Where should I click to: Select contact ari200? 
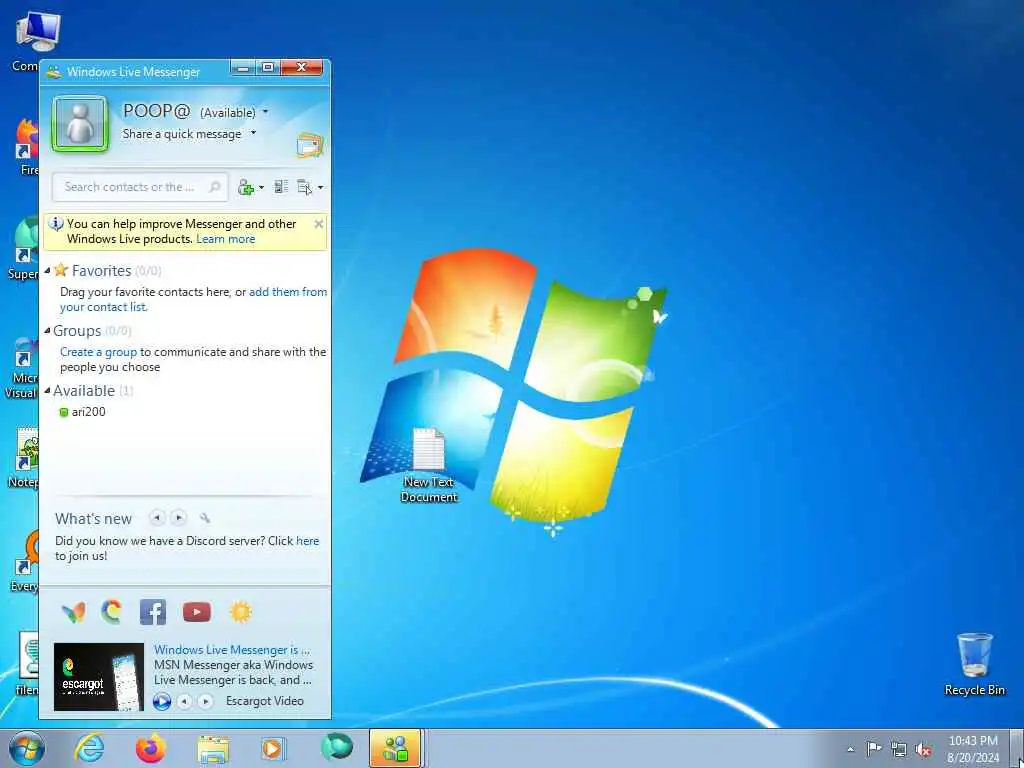tap(88, 412)
